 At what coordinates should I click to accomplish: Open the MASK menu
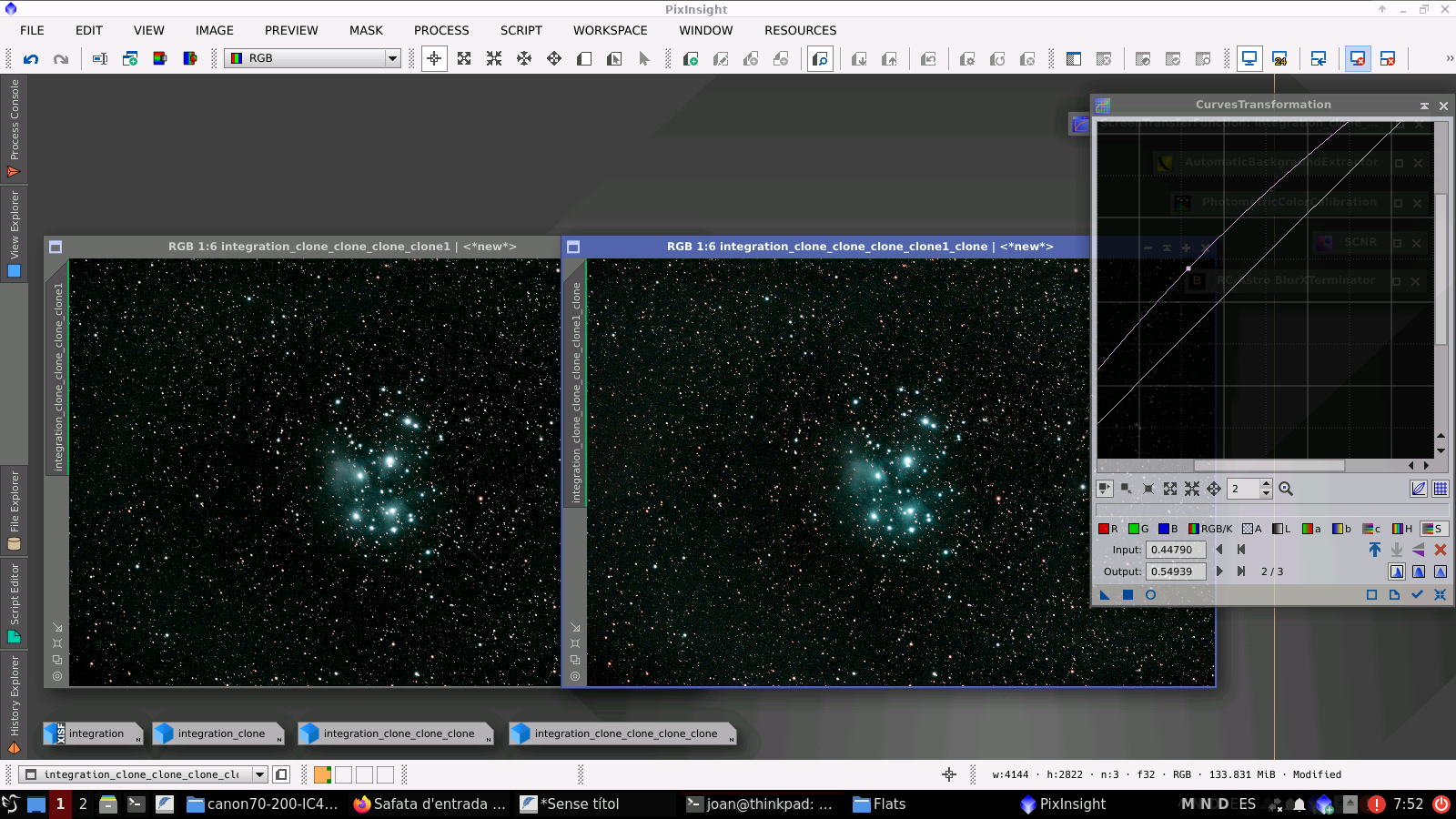pos(366,30)
